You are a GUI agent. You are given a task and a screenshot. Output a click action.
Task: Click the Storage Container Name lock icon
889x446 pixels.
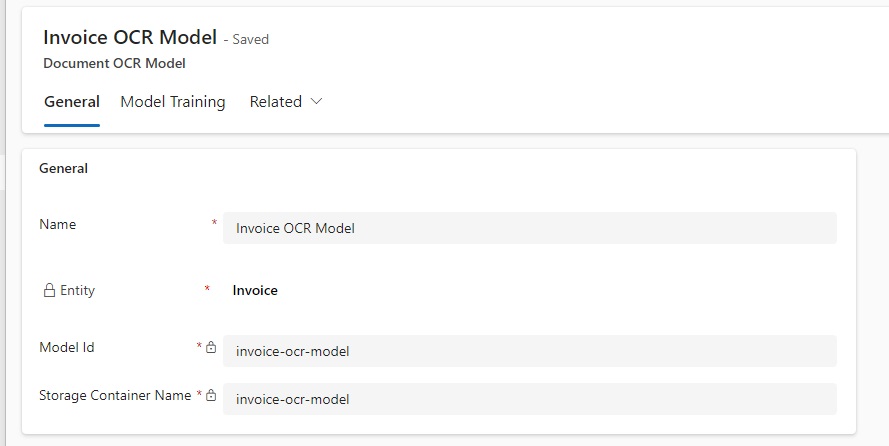click(211, 396)
